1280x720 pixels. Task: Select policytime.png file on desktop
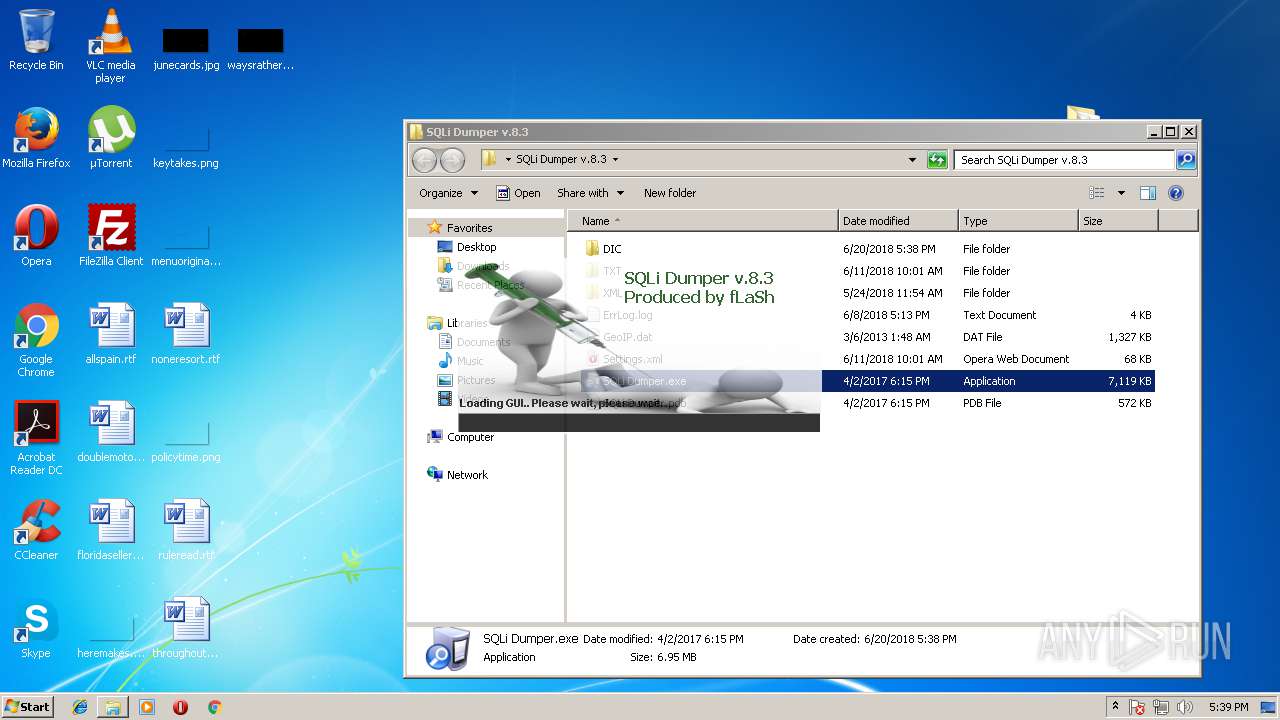(x=185, y=440)
